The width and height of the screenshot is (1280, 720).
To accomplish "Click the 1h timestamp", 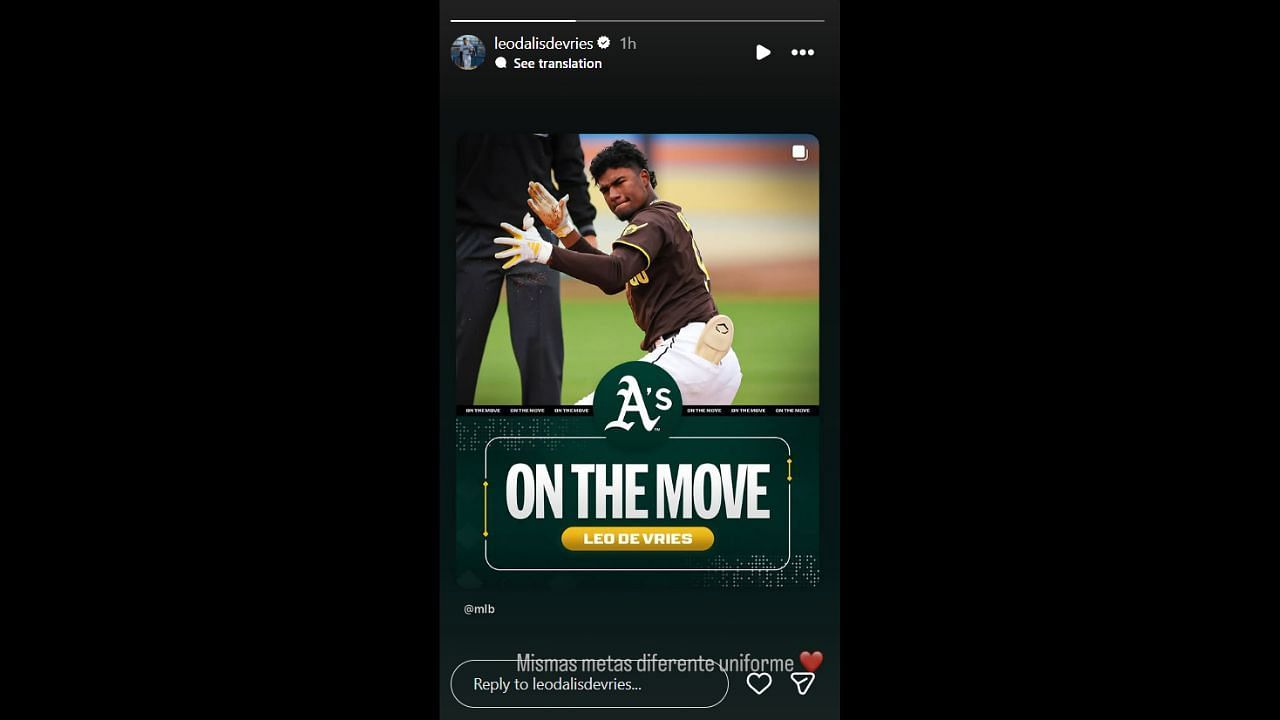I will [x=628, y=43].
